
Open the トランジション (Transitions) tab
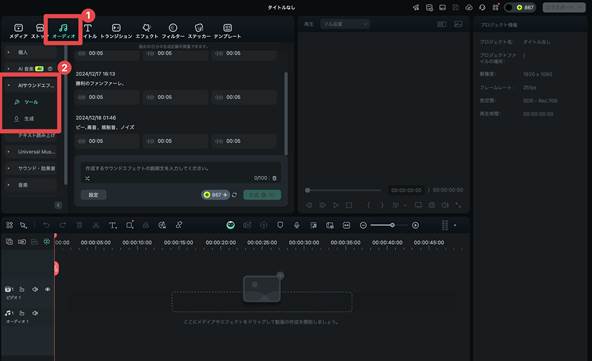pos(116,31)
